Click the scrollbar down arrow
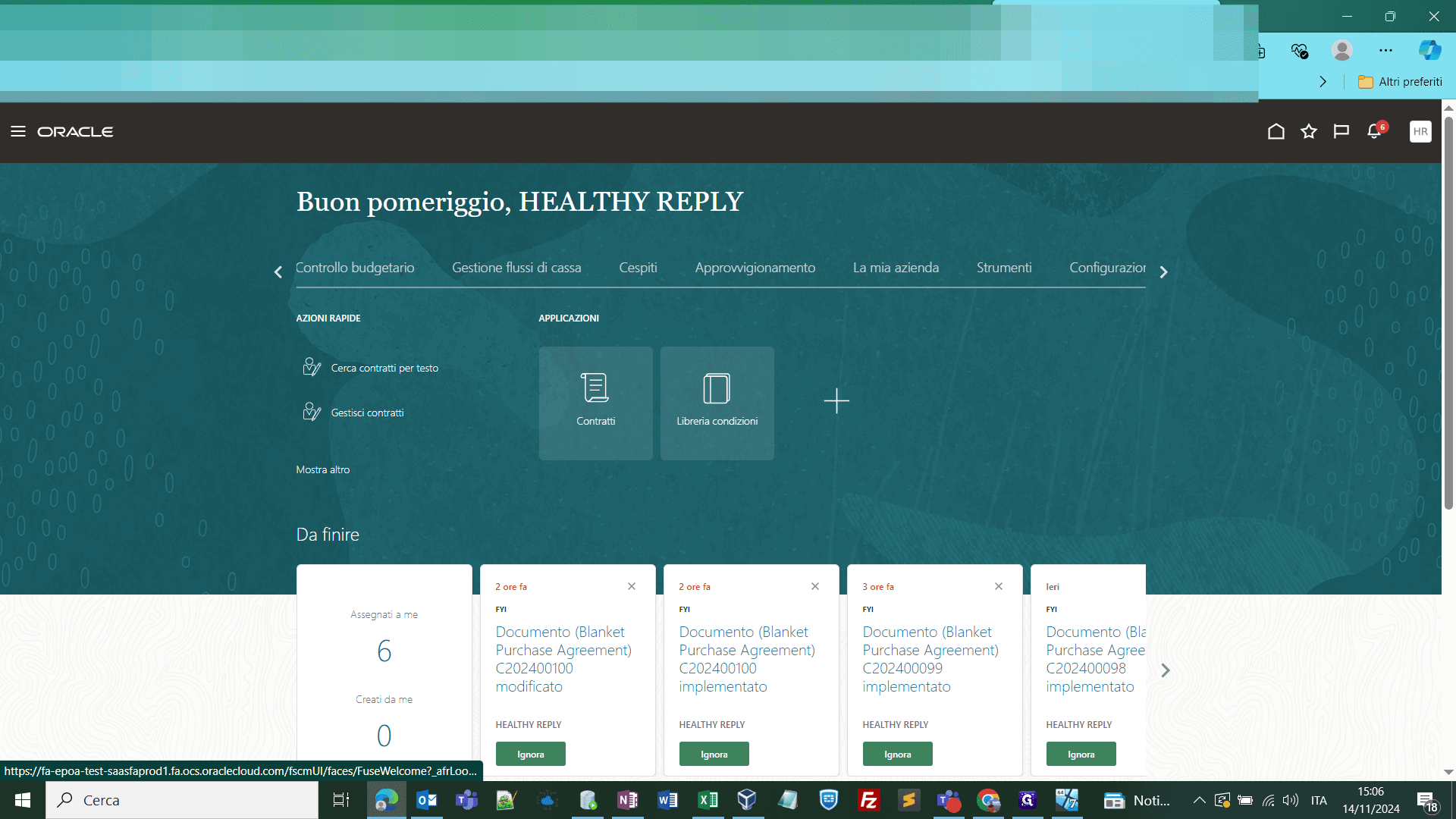This screenshot has height=819, width=1456. point(1448,772)
